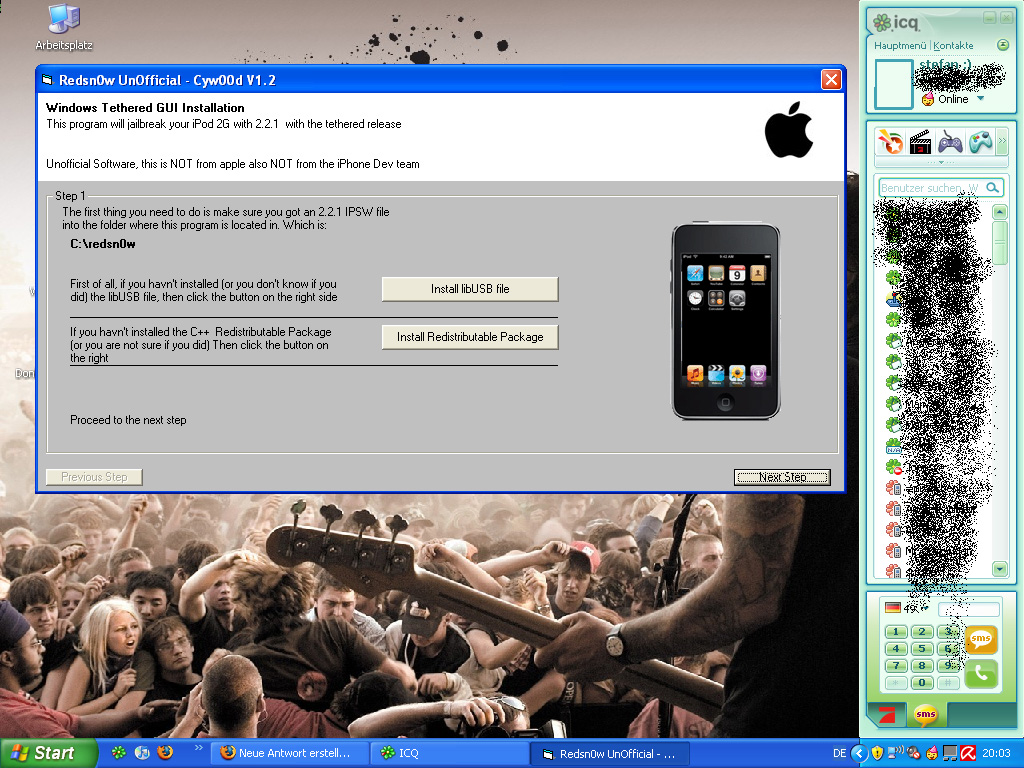Viewport: 1024px width, 768px height.
Task: Click the tray icon with the red stop symbol
Action: 914,753
